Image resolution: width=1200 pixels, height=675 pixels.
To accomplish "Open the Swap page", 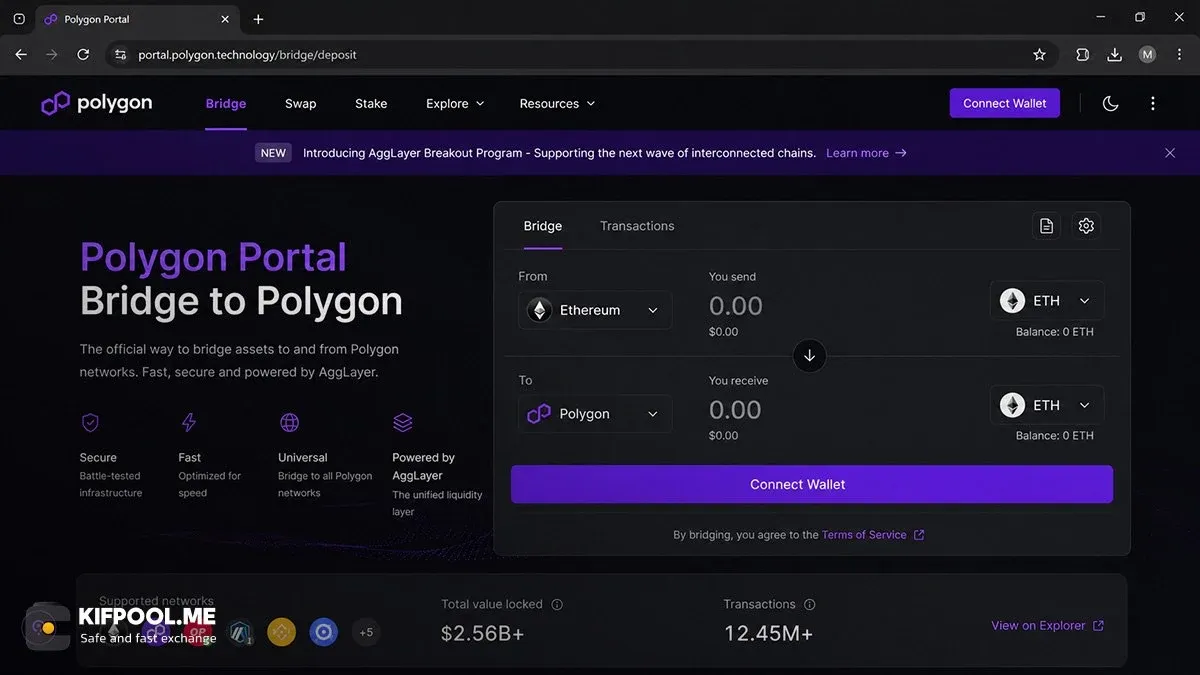I will tap(300, 103).
